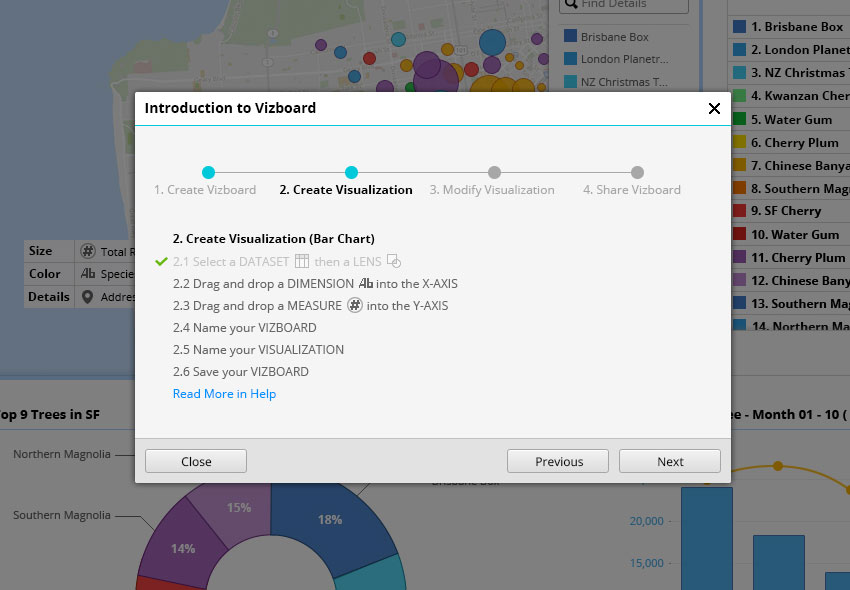Click the location pin icon in Details row
The width and height of the screenshot is (850, 590).
(x=88, y=296)
